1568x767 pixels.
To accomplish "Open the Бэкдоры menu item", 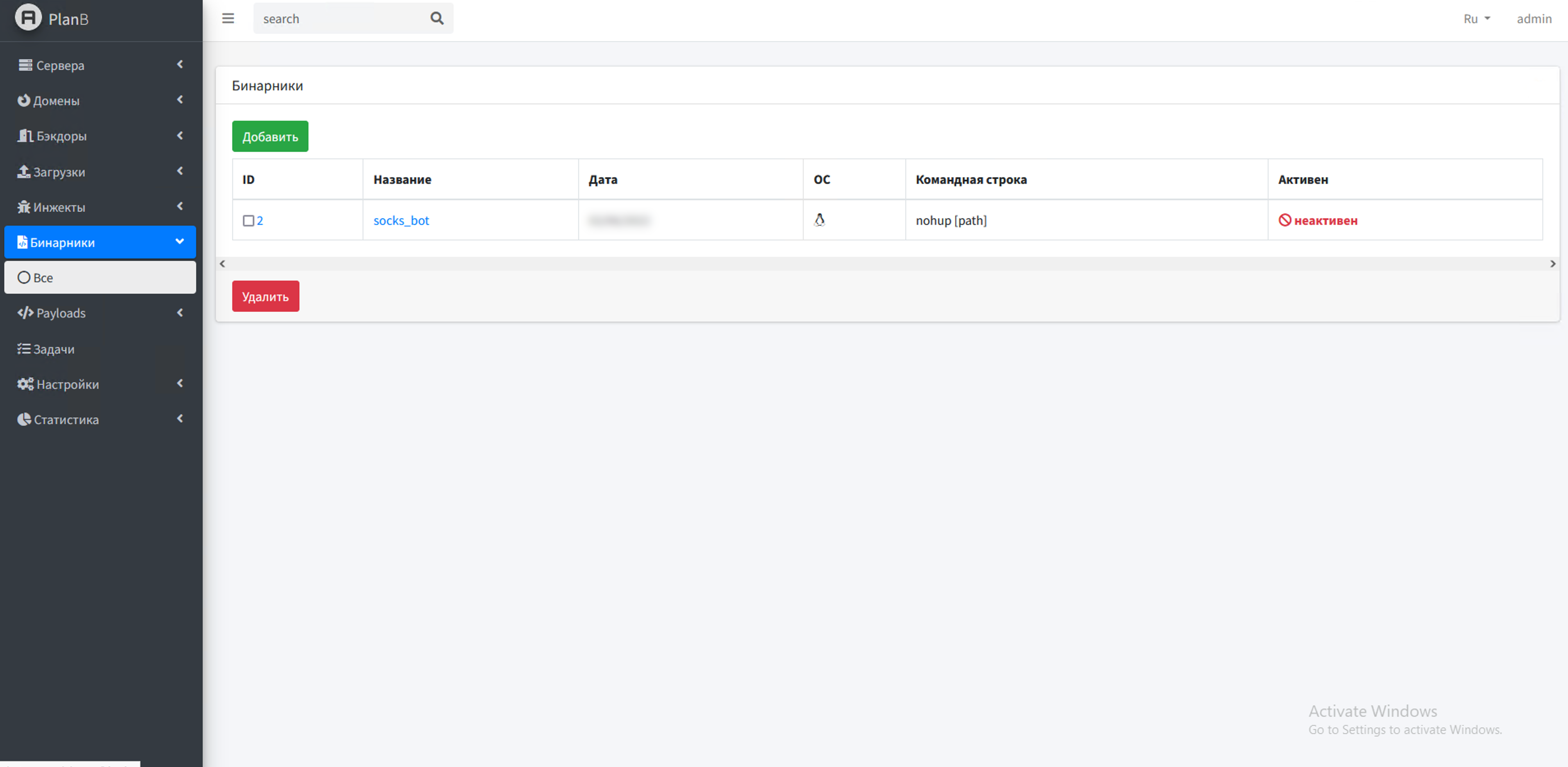I will point(61,136).
